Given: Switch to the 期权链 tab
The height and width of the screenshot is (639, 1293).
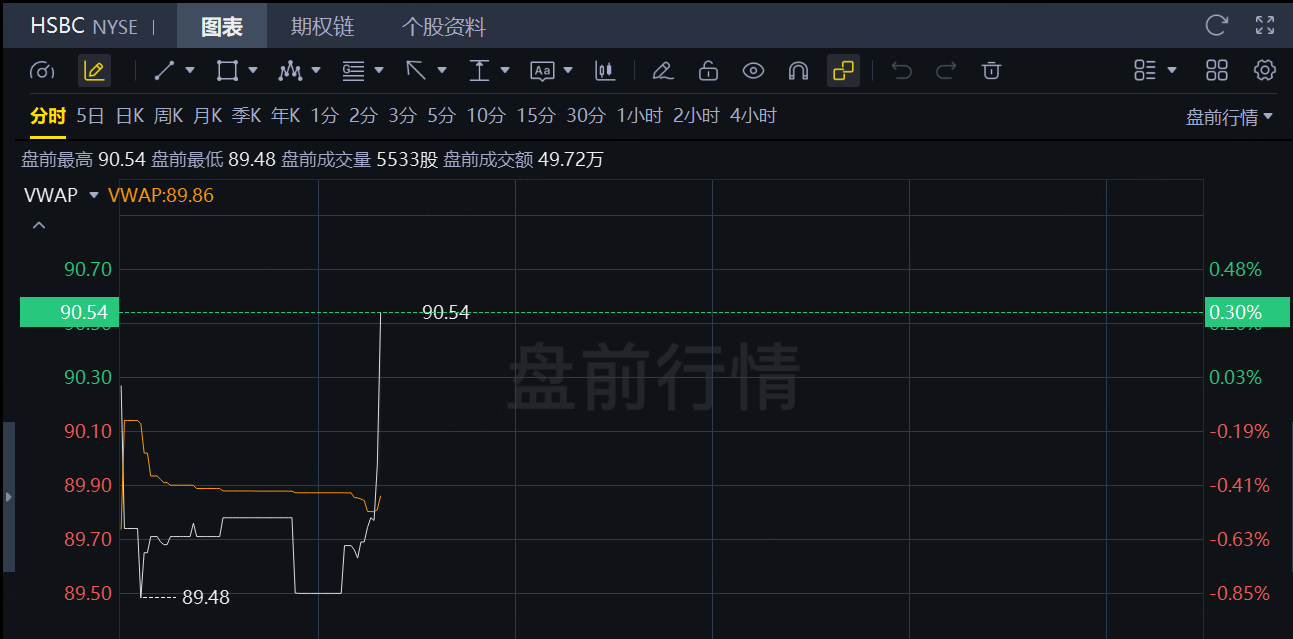Looking at the screenshot, I should click(322, 26).
